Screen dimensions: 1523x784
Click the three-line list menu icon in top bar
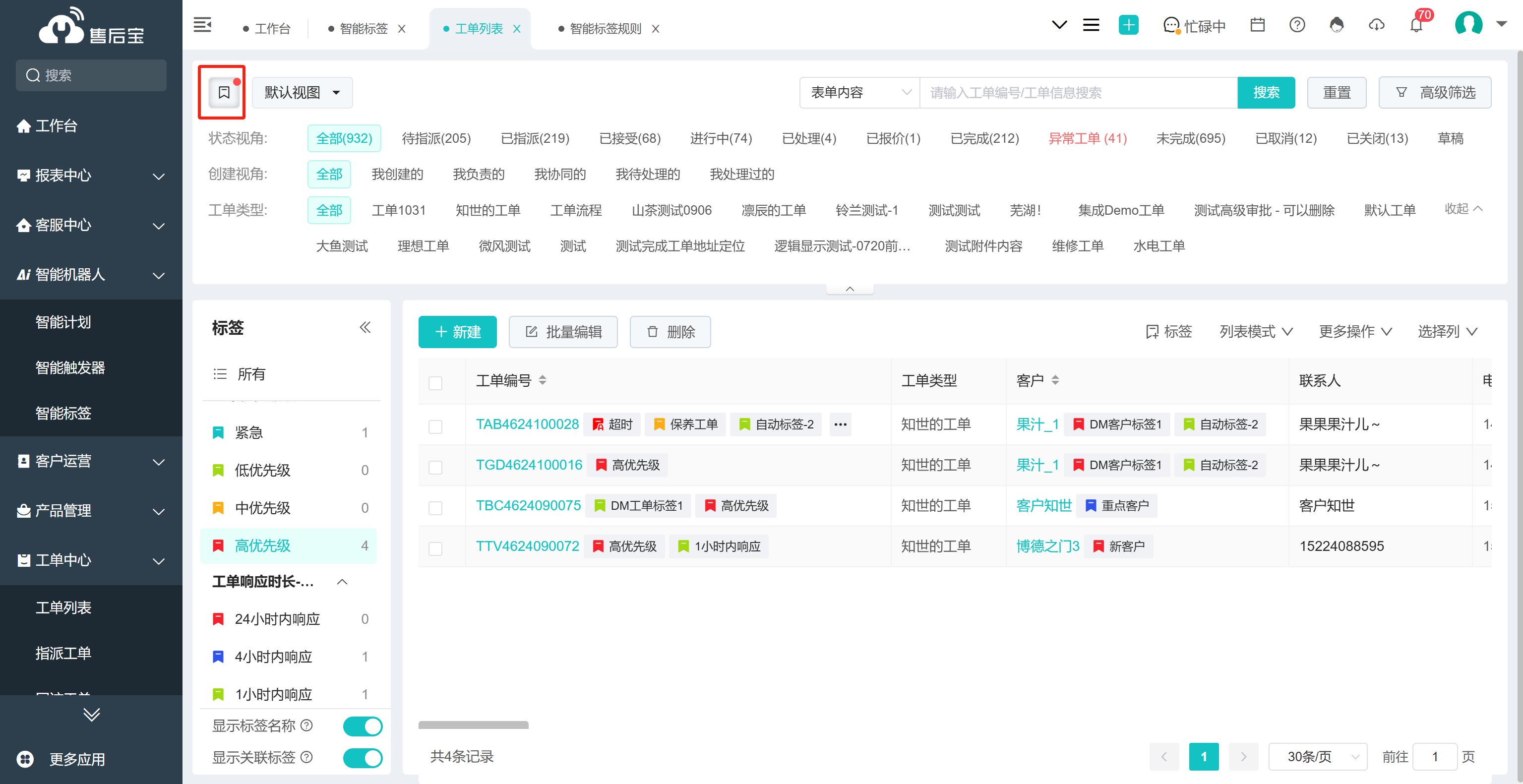coord(1091,25)
